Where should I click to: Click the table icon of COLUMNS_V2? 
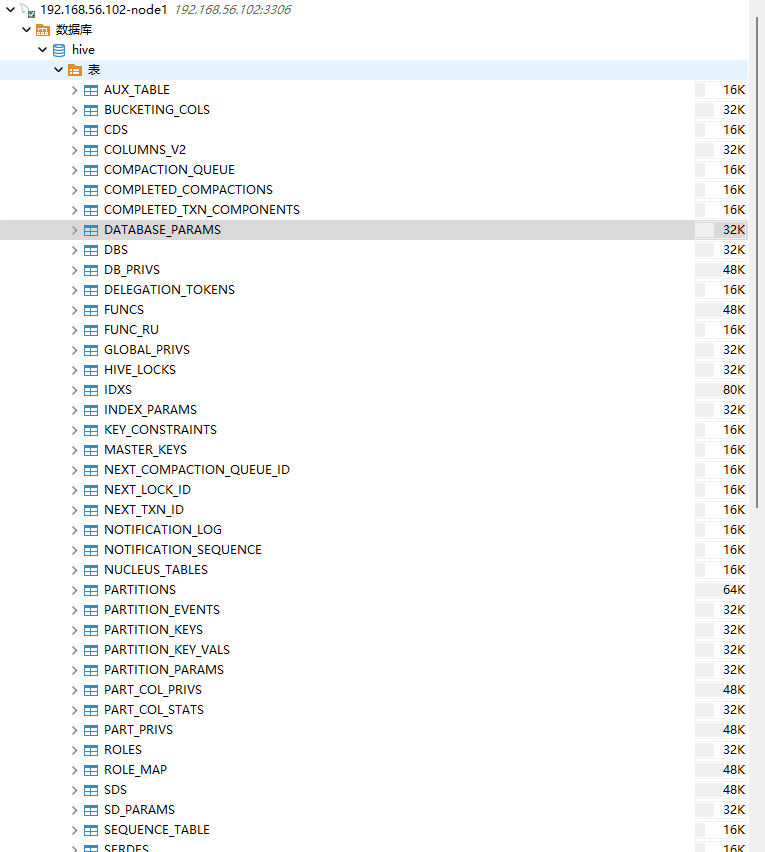pyautogui.click(x=91, y=150)
